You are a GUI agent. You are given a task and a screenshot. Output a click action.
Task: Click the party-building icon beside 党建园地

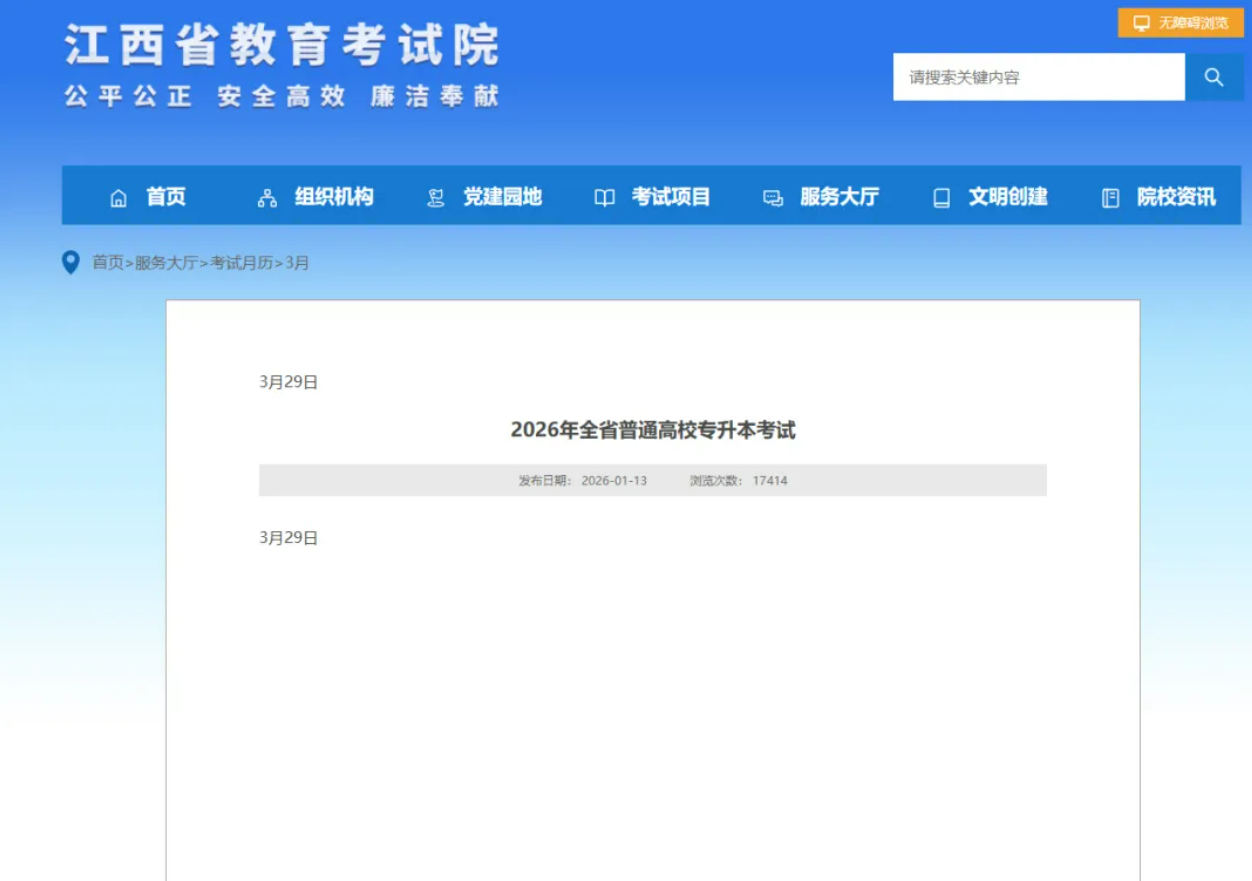[434, 197]
